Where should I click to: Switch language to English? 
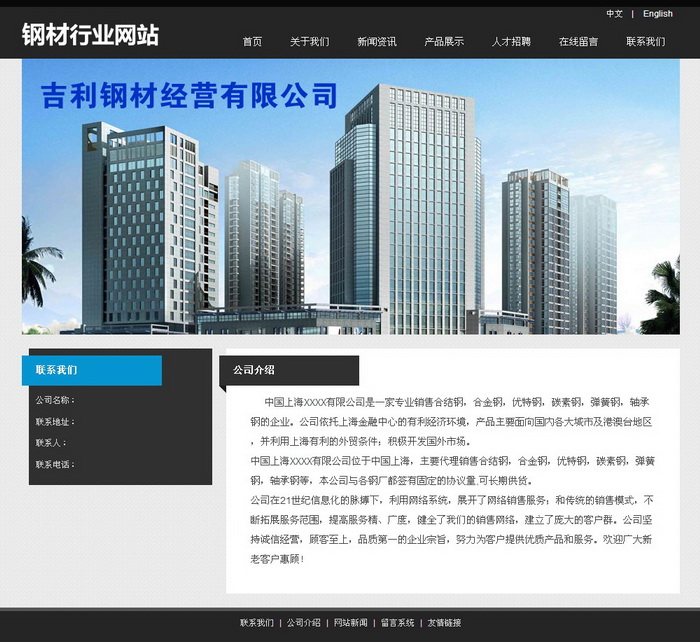tap(657, 14)
